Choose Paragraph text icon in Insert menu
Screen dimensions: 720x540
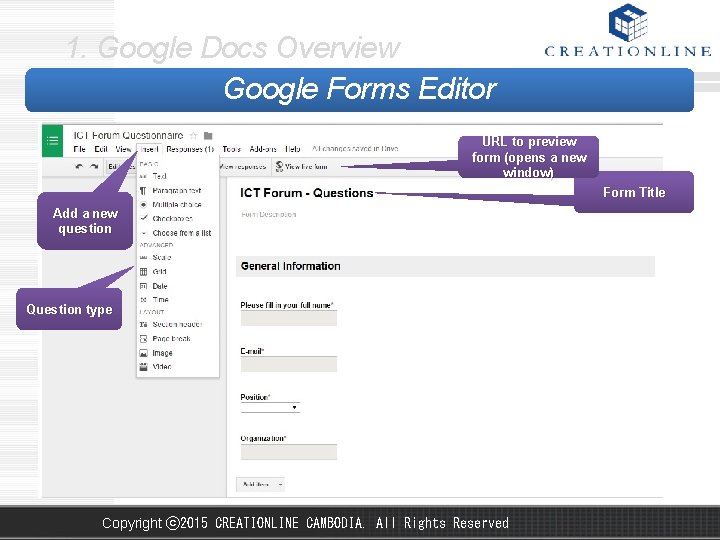click(143, 191)
